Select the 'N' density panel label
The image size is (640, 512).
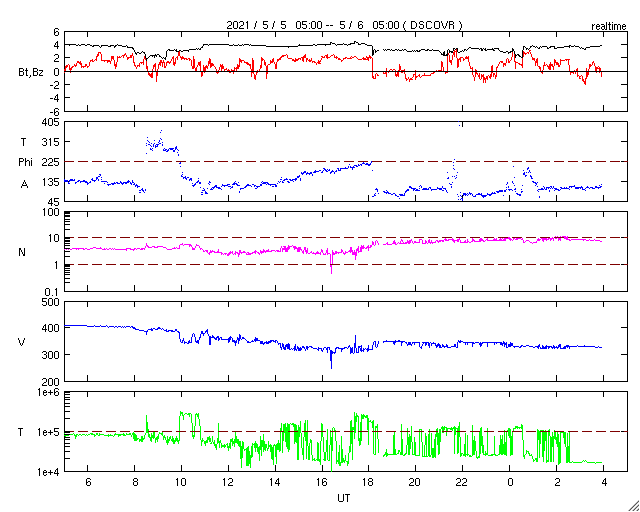(22, 252)
